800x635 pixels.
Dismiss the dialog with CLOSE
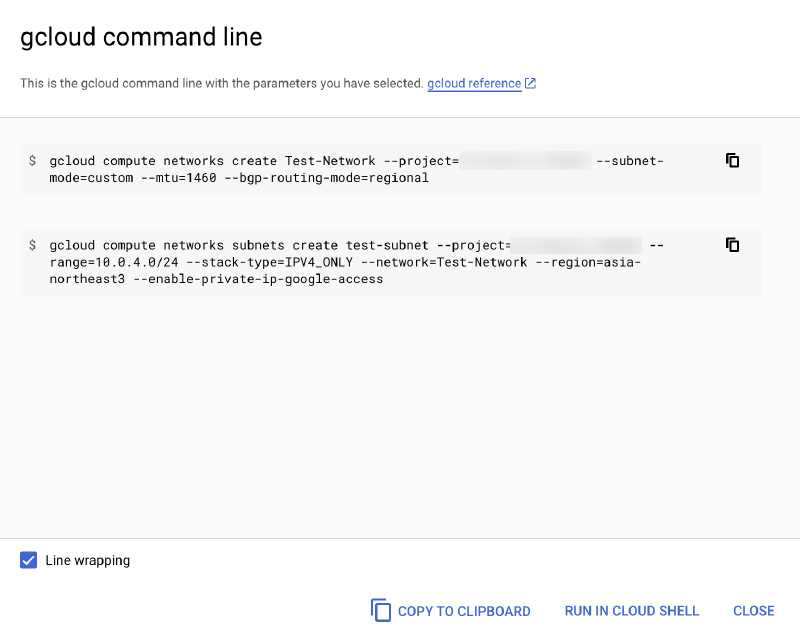click(x=753, y=610)
